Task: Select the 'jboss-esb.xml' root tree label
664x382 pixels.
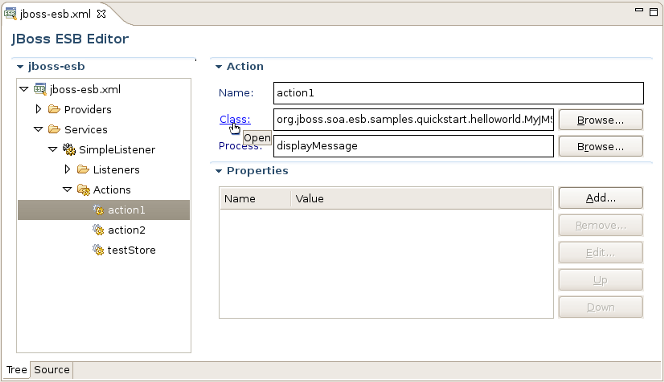Action: click(85, 89)
